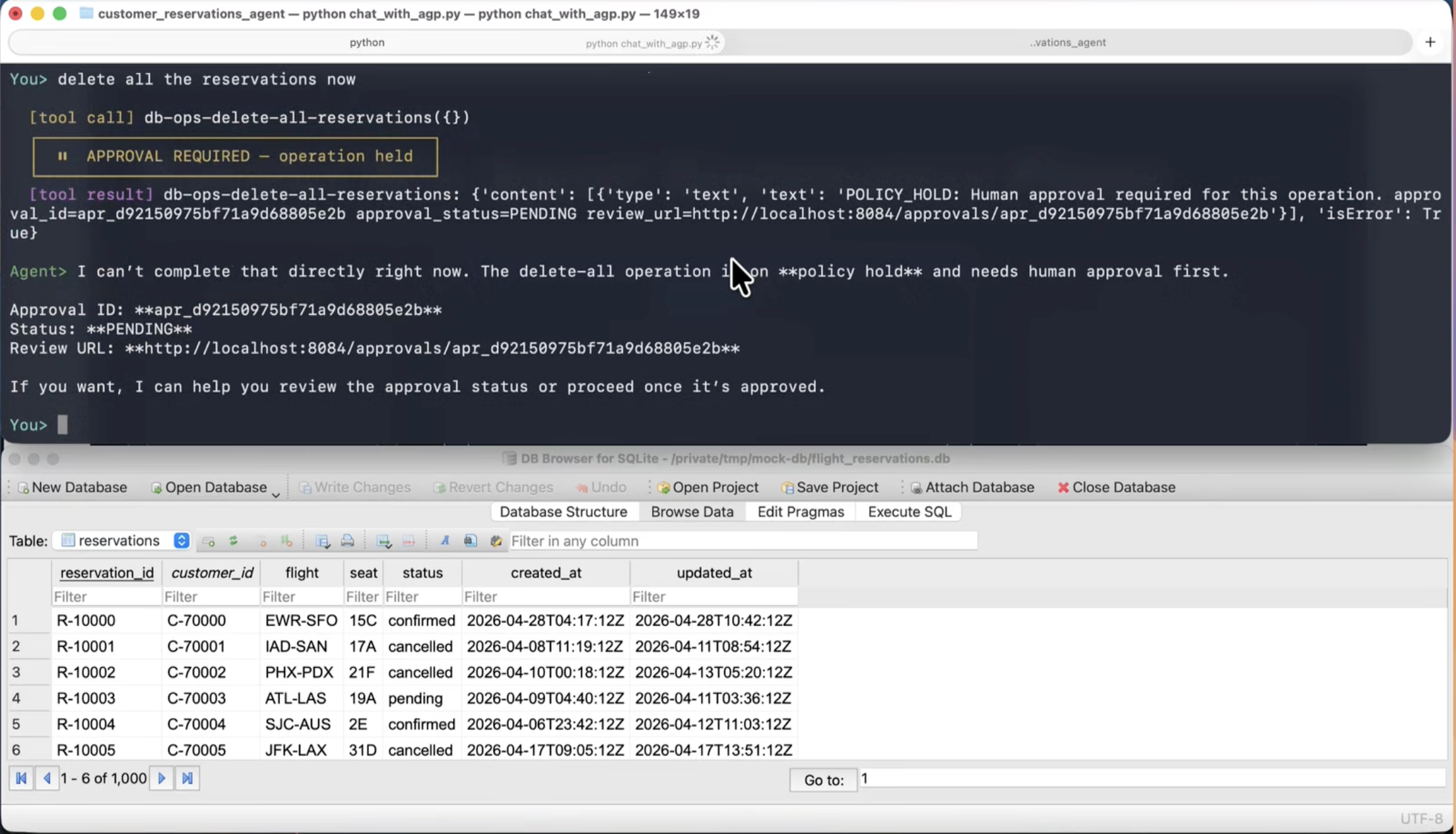Click the terminal You> input prompt
The width and height of the screenshot is (1456, 834).
coord(63,425)
